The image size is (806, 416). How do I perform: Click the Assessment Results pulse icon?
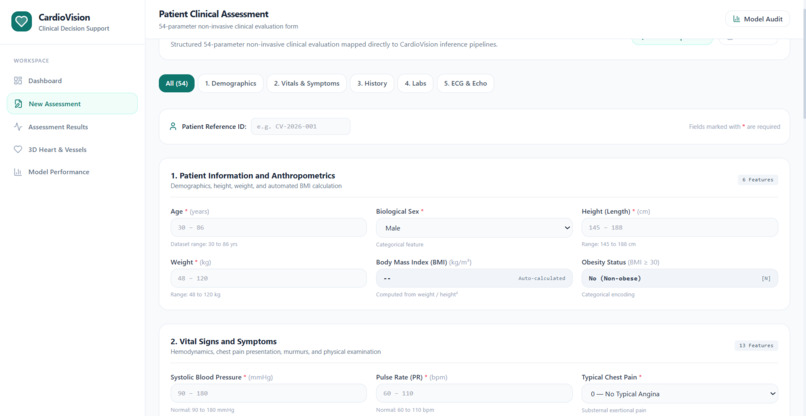18,127
